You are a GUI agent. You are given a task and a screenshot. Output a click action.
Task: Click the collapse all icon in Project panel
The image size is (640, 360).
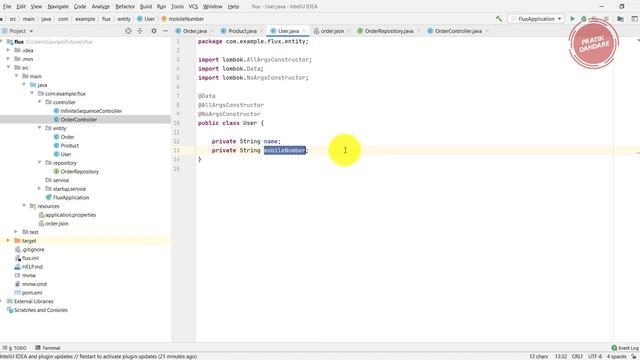(140, 31)
